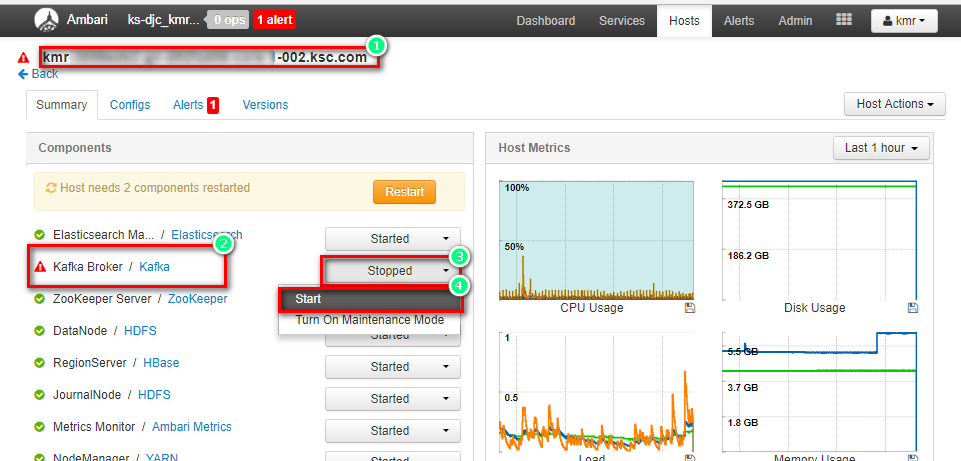Change the Last 1 hour time range
This screenshot has width=961, height=461.
(881, 148)
